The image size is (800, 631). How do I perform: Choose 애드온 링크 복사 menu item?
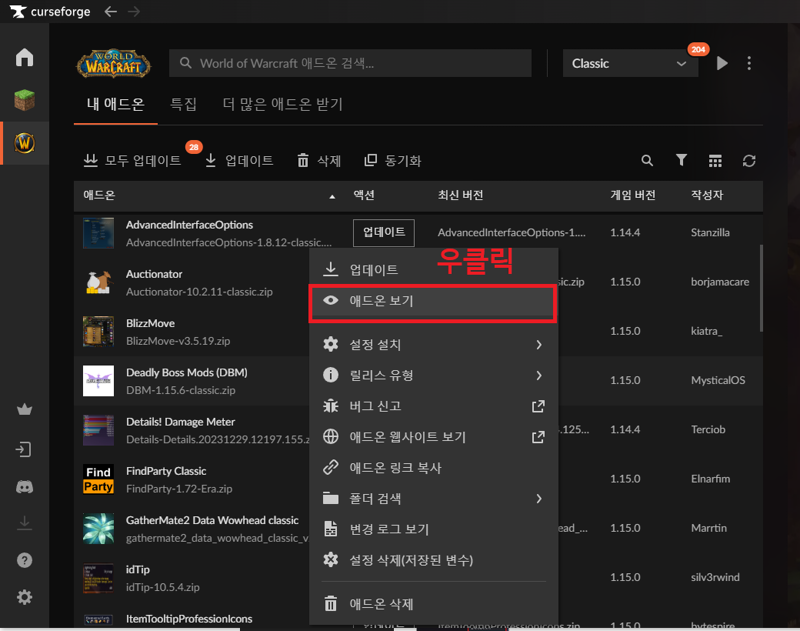(x=434, y=467)
